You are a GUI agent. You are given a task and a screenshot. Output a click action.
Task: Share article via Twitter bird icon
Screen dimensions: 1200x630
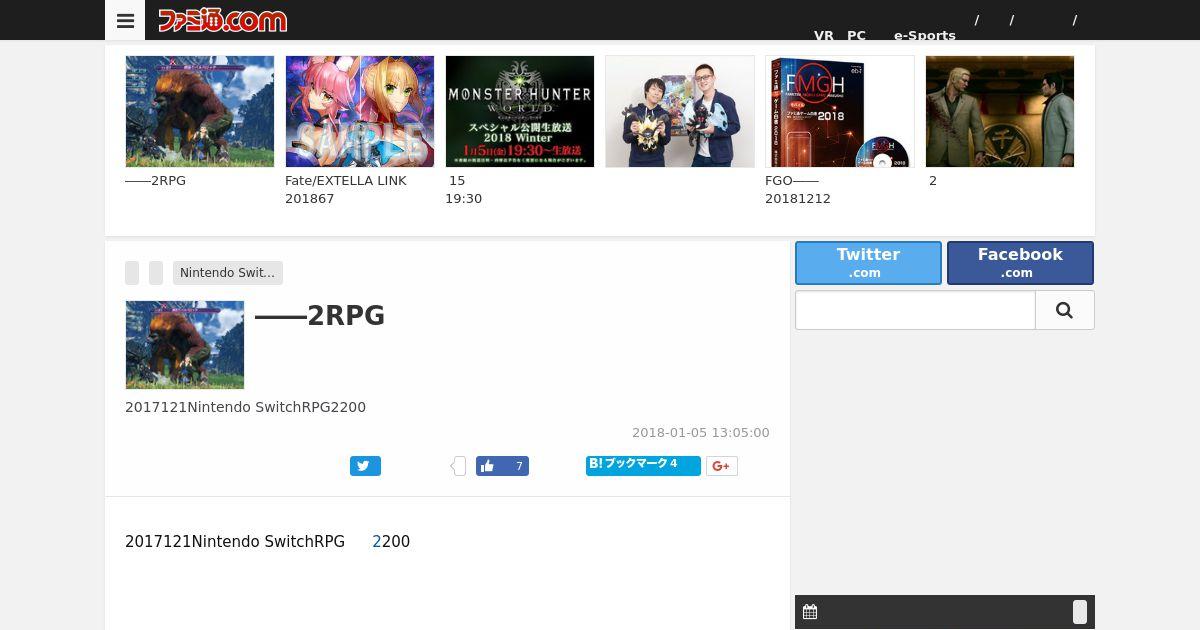[365, 466]
